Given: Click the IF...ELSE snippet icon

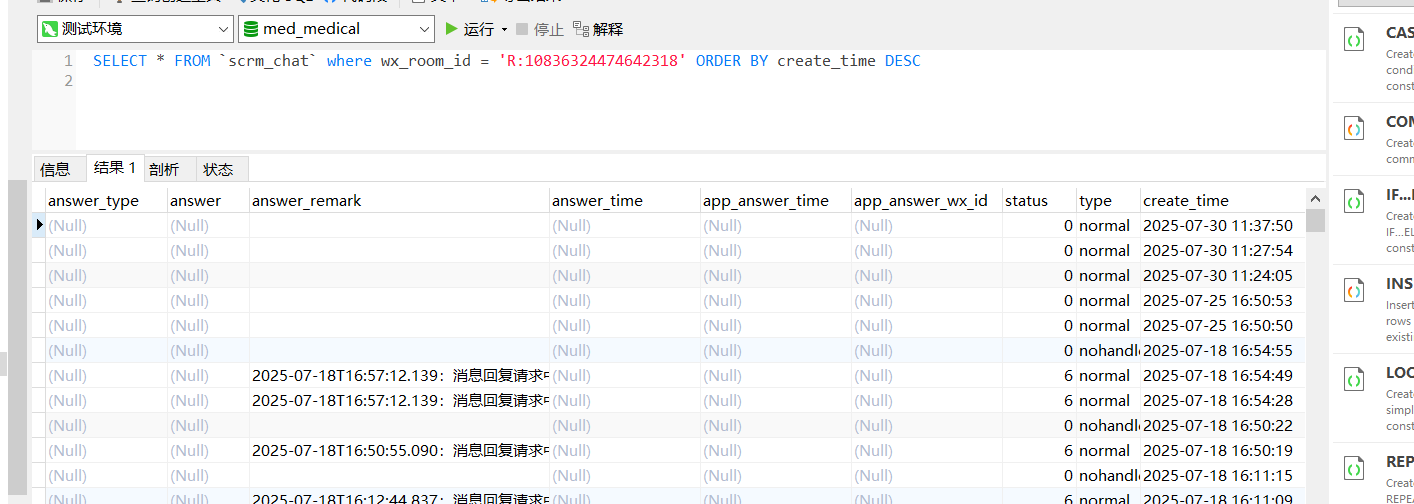Looking at the screenshot, I should coord(1354,202).
